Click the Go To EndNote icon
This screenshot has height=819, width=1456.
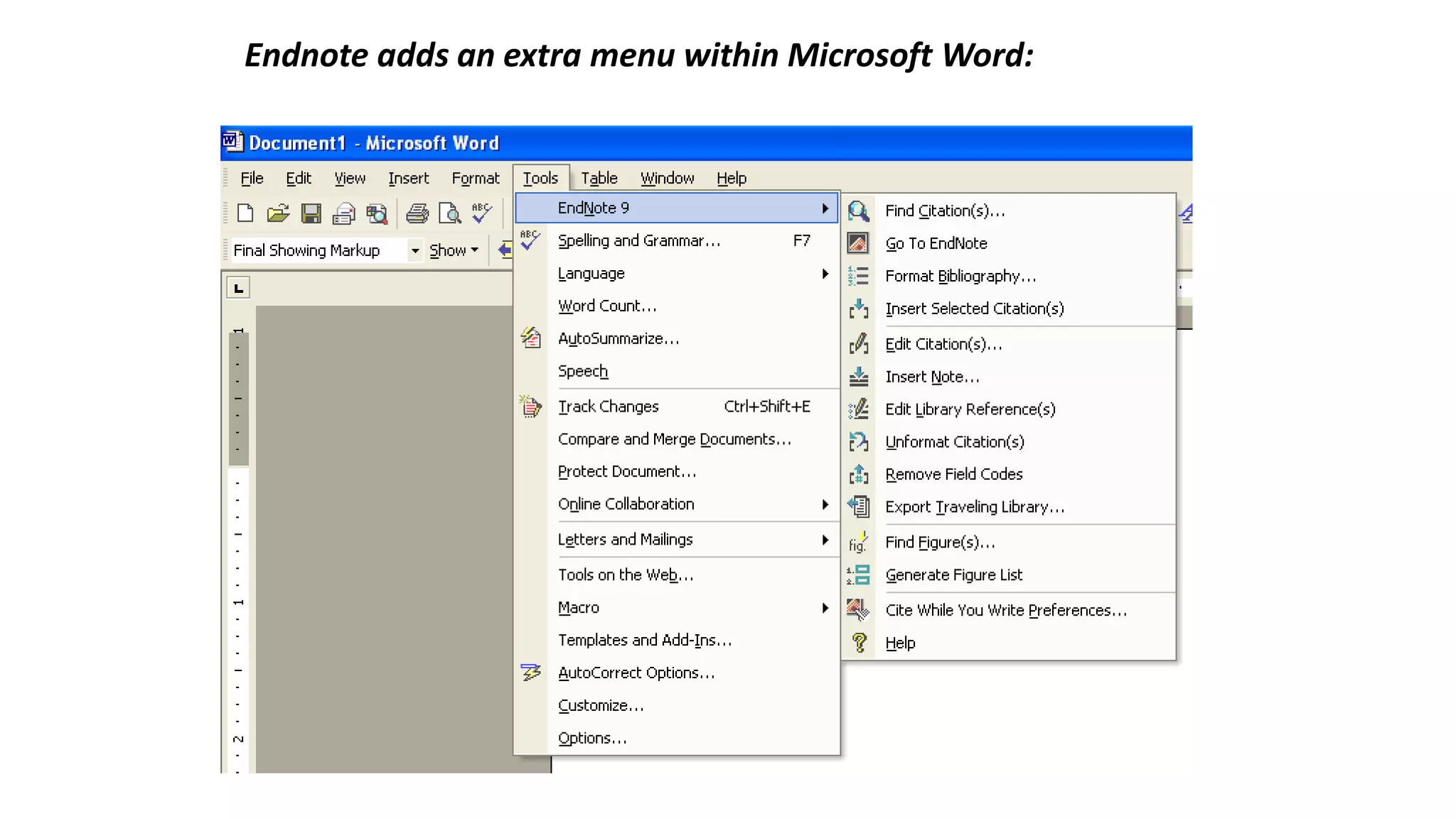click(858, 243)
